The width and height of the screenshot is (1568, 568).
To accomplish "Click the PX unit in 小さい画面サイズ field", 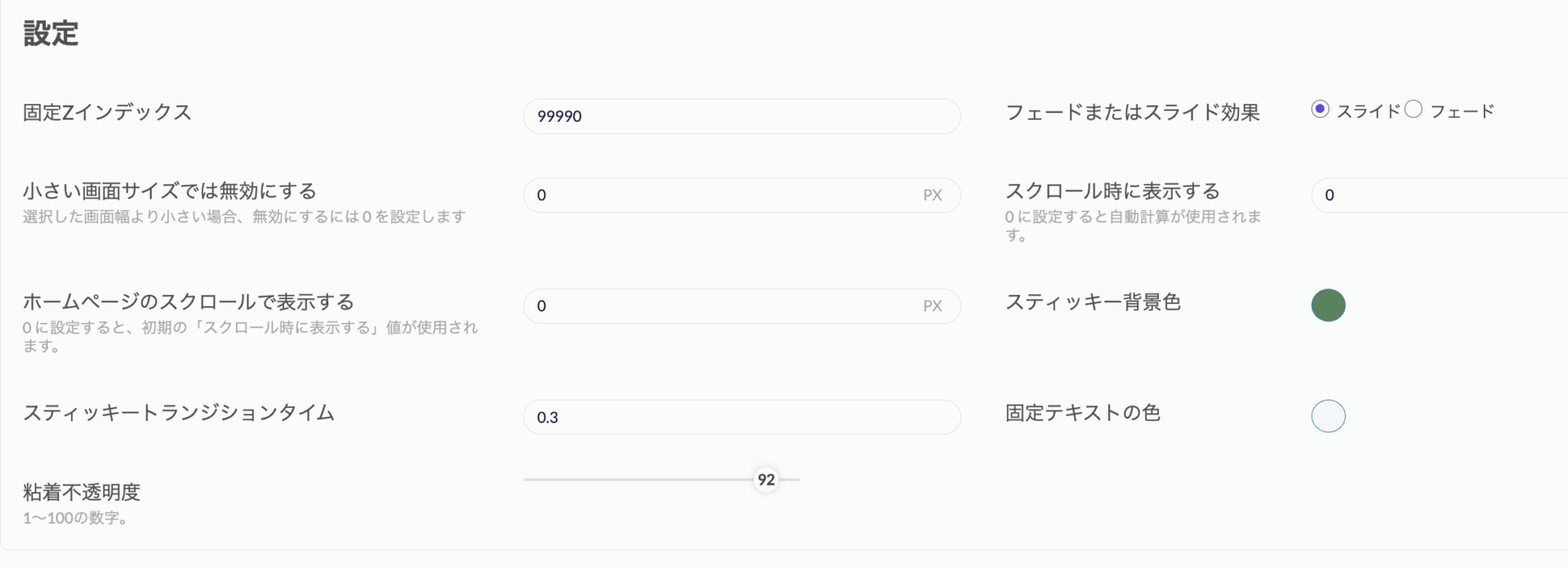I will pyautogui.click(x=933, y=195).
